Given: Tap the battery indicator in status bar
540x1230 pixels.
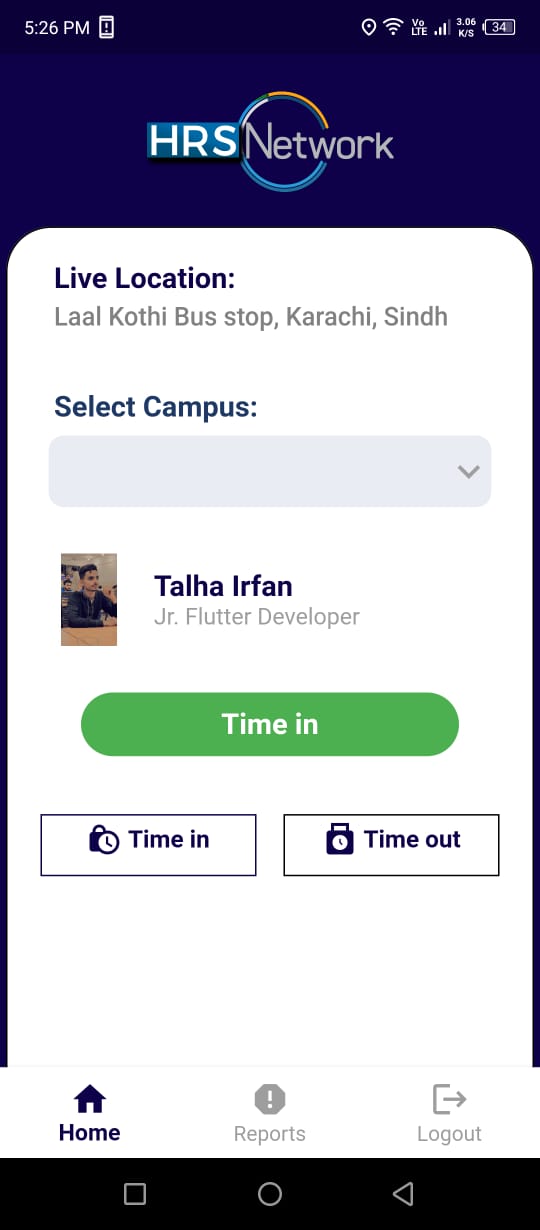Looking at the screenshot, I should (499, 27).
